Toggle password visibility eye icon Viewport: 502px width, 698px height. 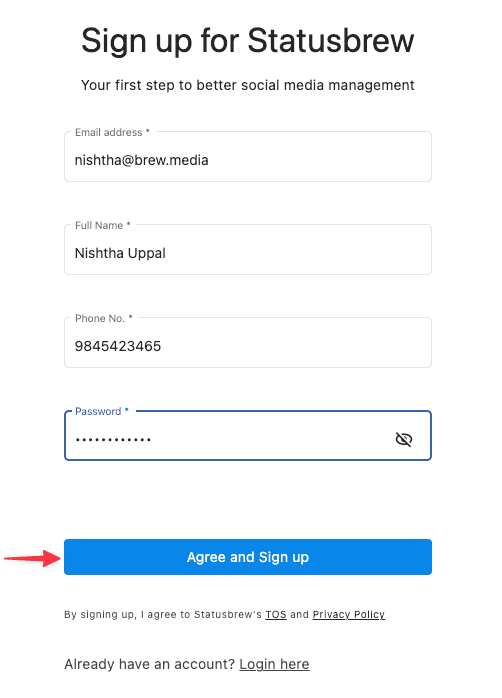404,439
